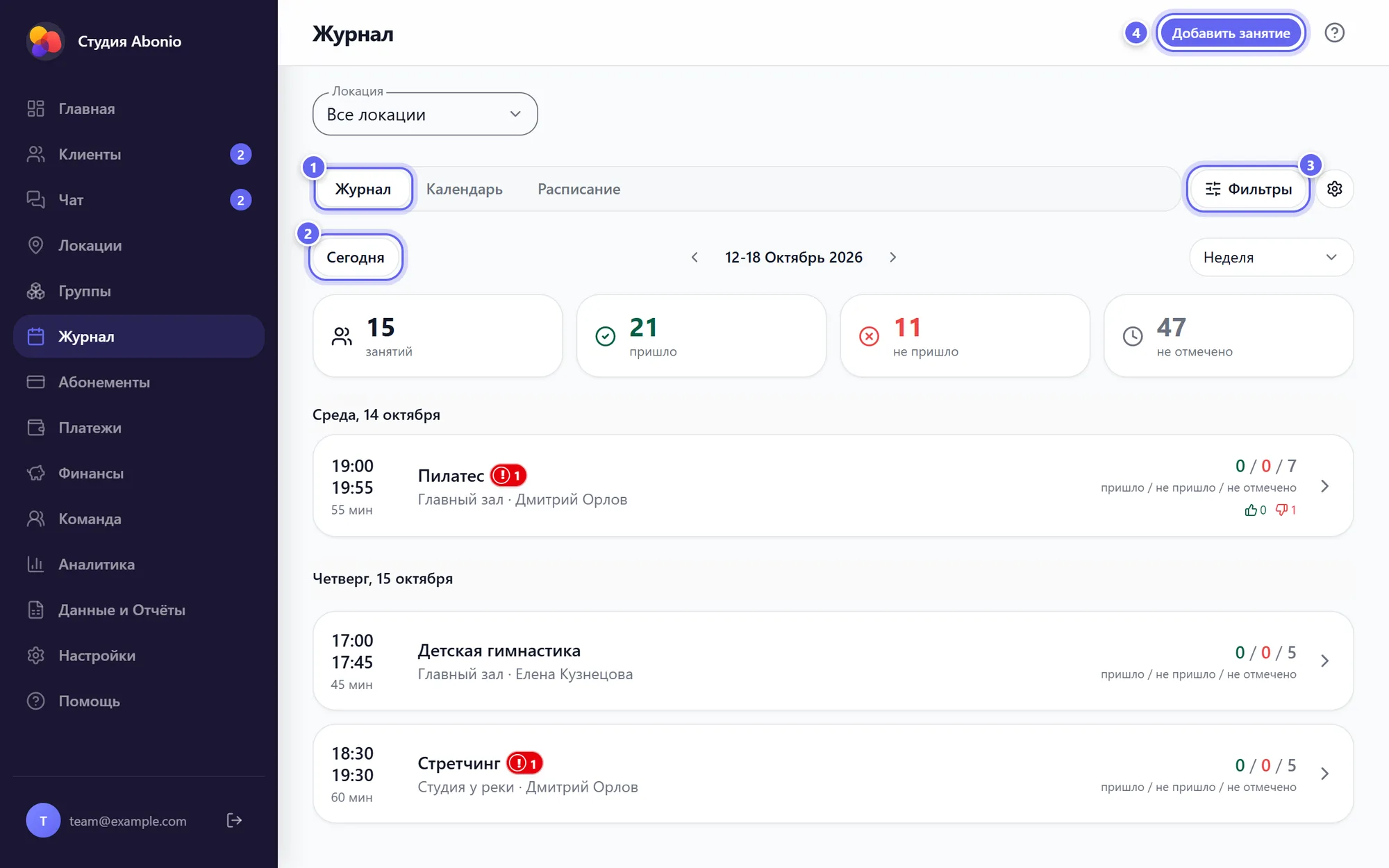Viewport: 1389px width, 868px height.
Task: Jump to Сегодня
Action: coord(356,258)
